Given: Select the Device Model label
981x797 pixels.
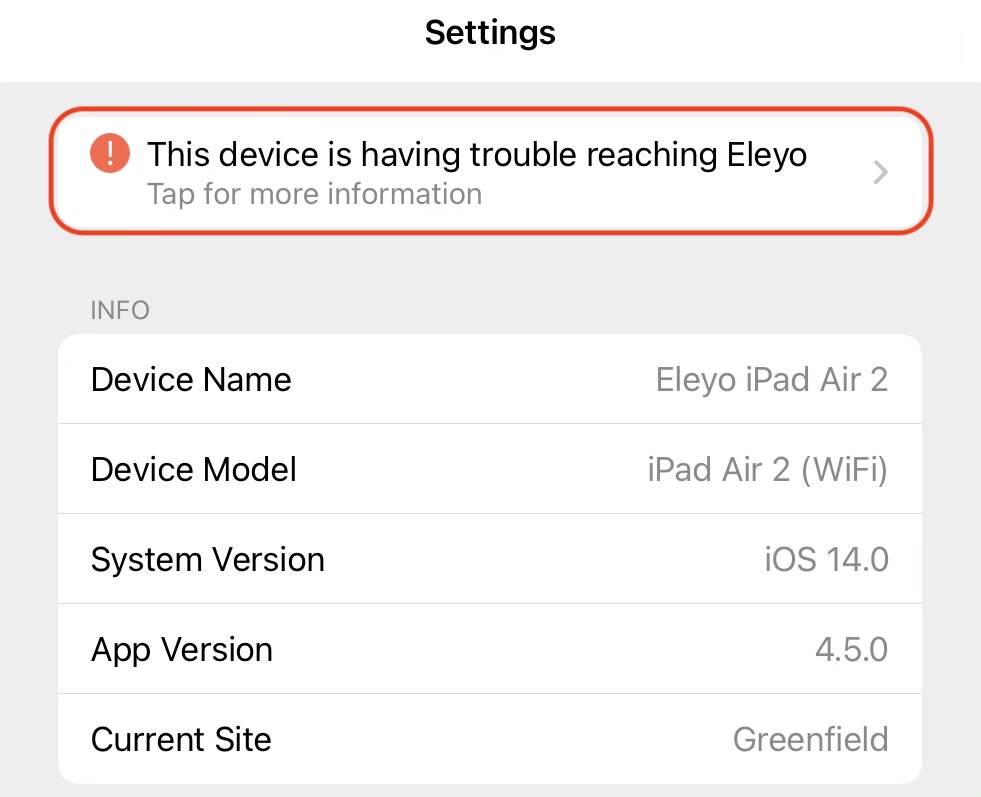Looking at the screenshot, I should point(194,469).
